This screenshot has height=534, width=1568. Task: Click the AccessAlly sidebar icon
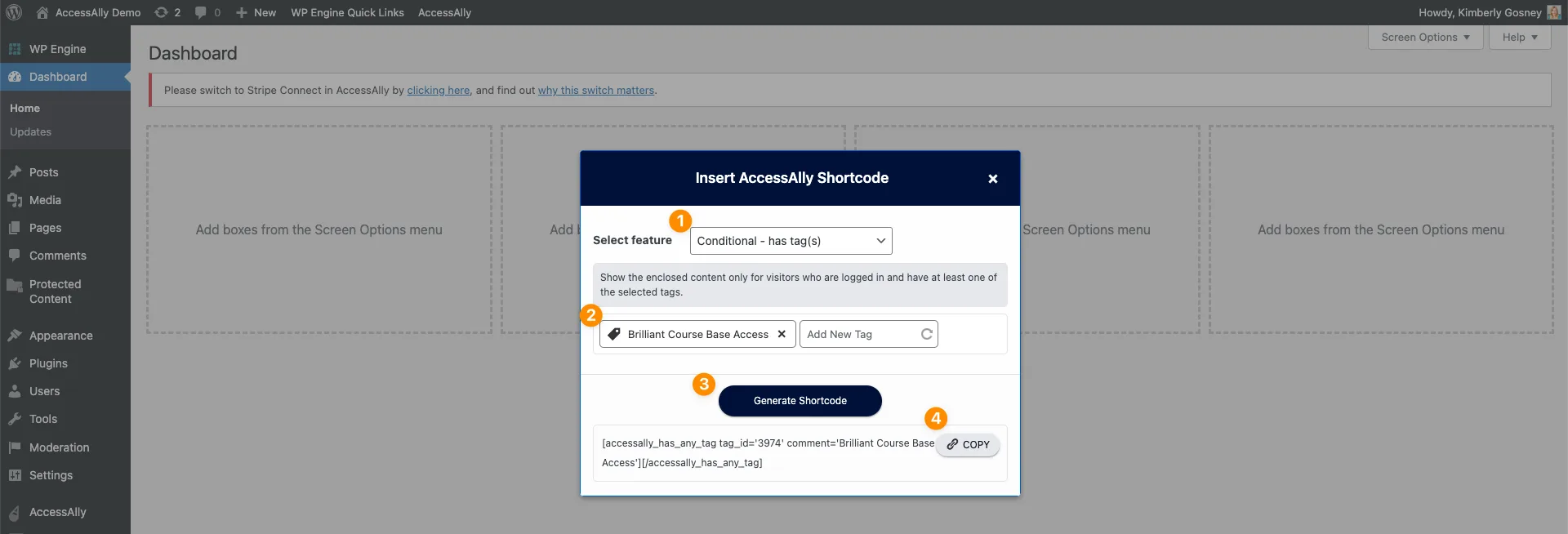[15, 513]
